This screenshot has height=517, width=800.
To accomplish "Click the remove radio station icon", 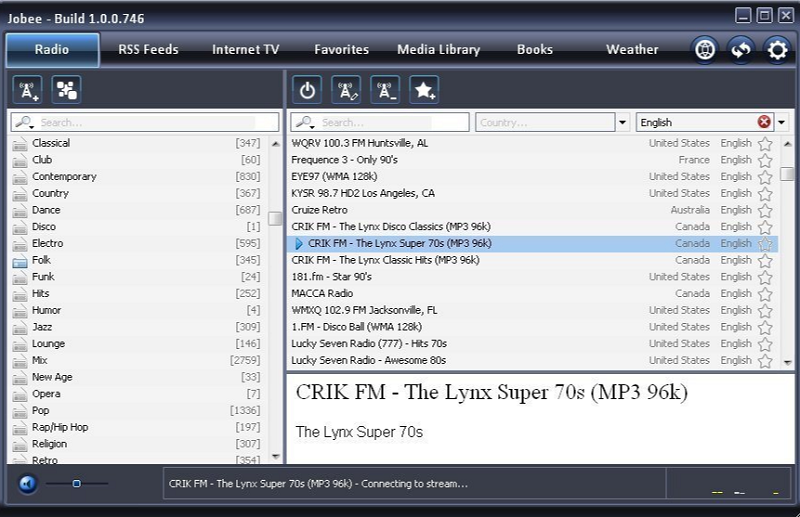I will [385, 90].
